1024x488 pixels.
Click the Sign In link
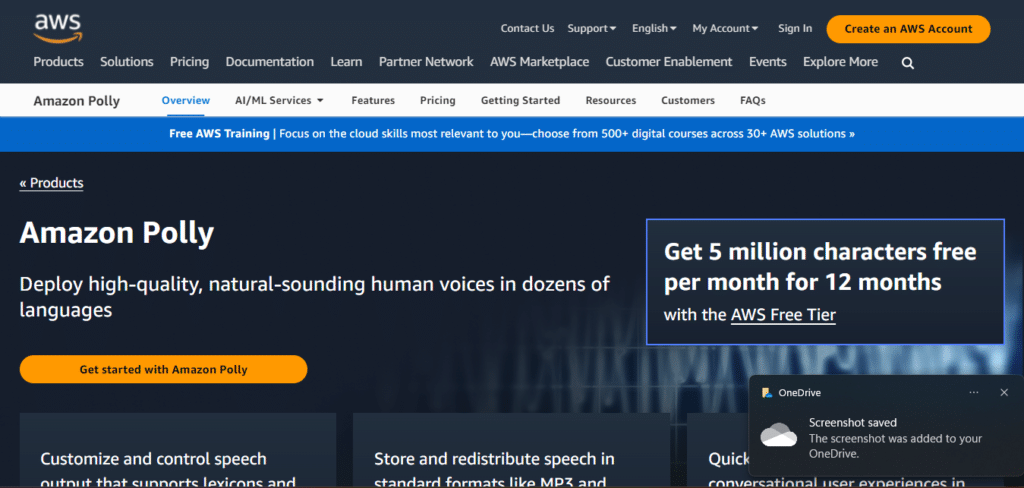click(x=795, y=29)
